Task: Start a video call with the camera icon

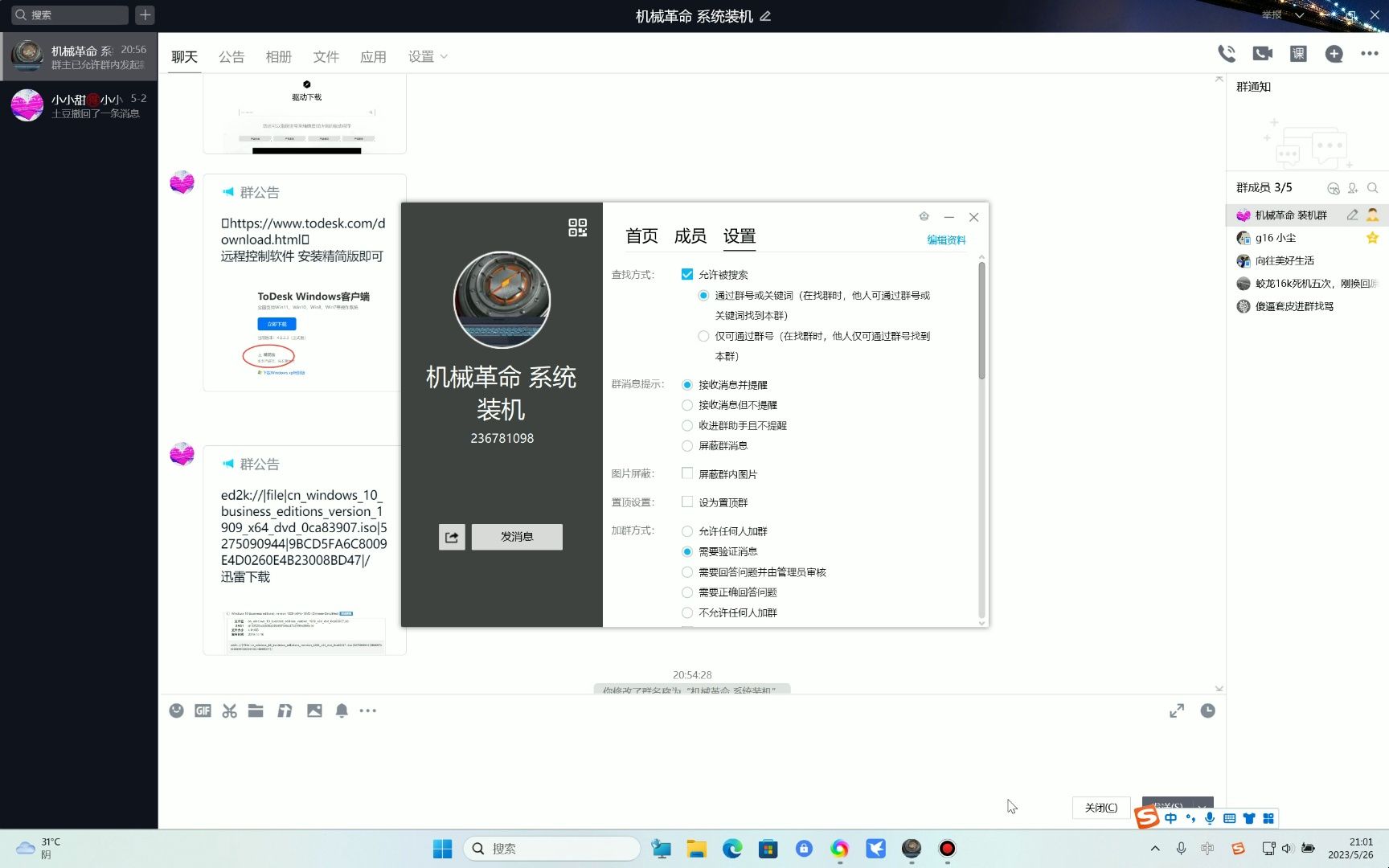Action: coord(1263,54)
